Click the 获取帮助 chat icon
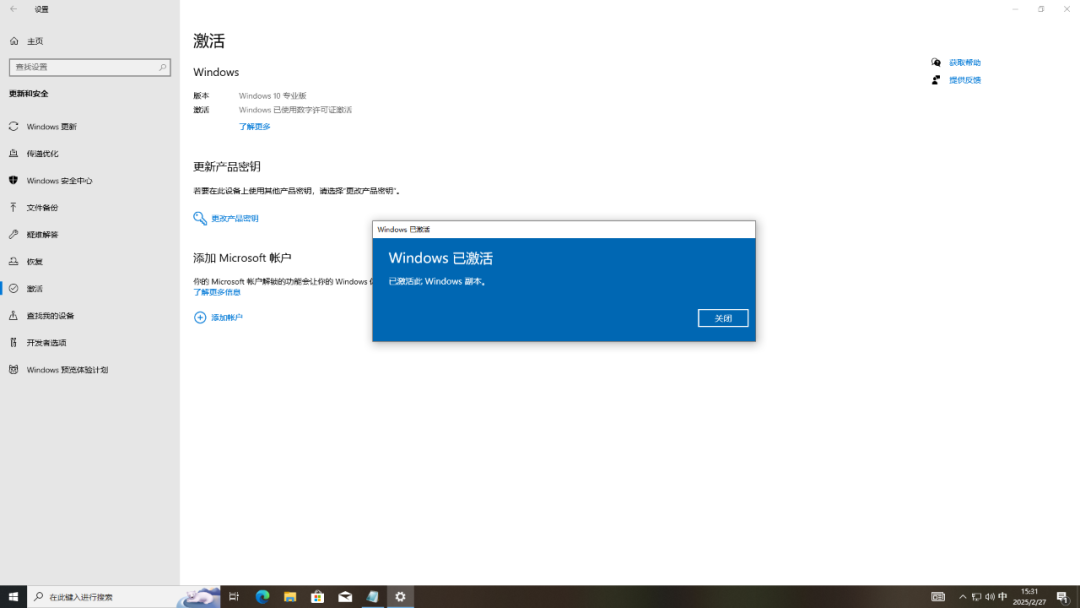Screen dimensions: 1080x608 point(935,63)
